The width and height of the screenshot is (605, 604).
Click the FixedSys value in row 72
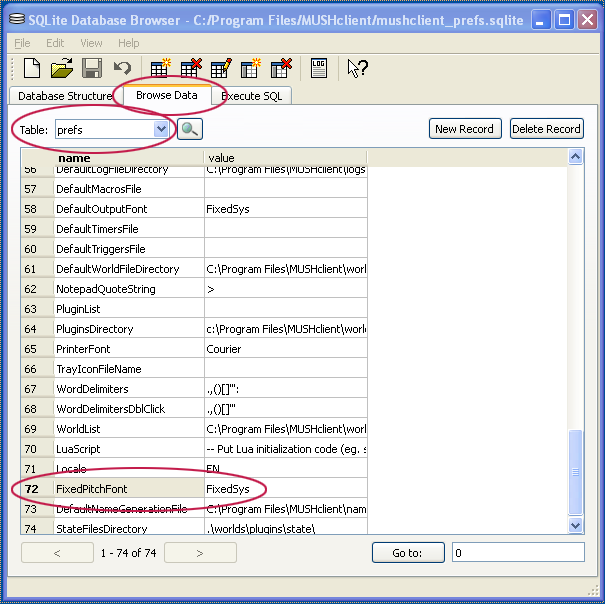286,489
